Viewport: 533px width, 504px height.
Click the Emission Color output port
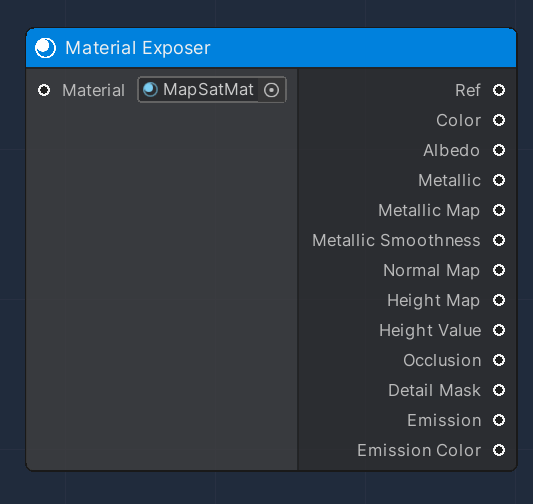pos(499,450)
